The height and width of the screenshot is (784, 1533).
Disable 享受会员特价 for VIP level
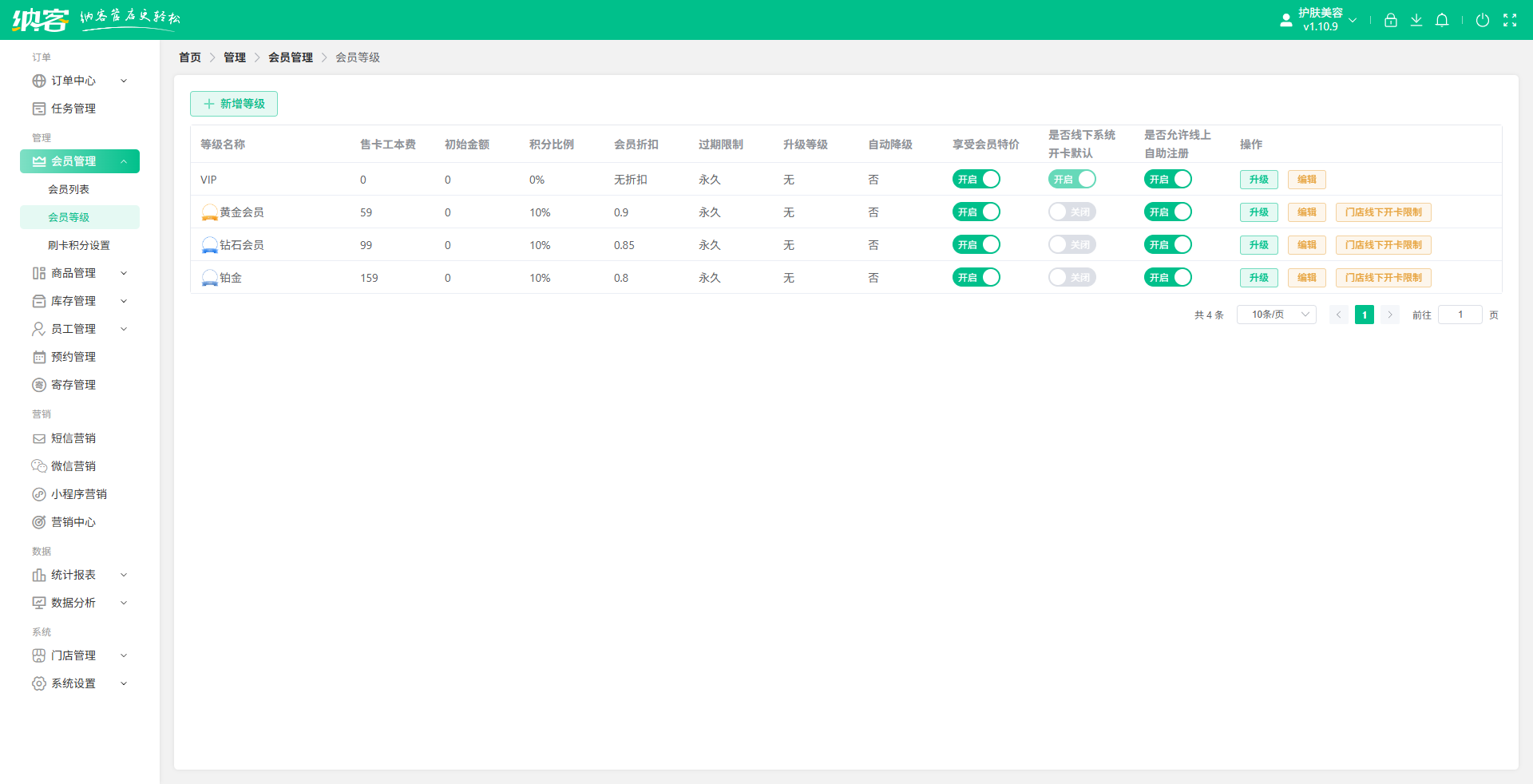[x=976, y=180]
